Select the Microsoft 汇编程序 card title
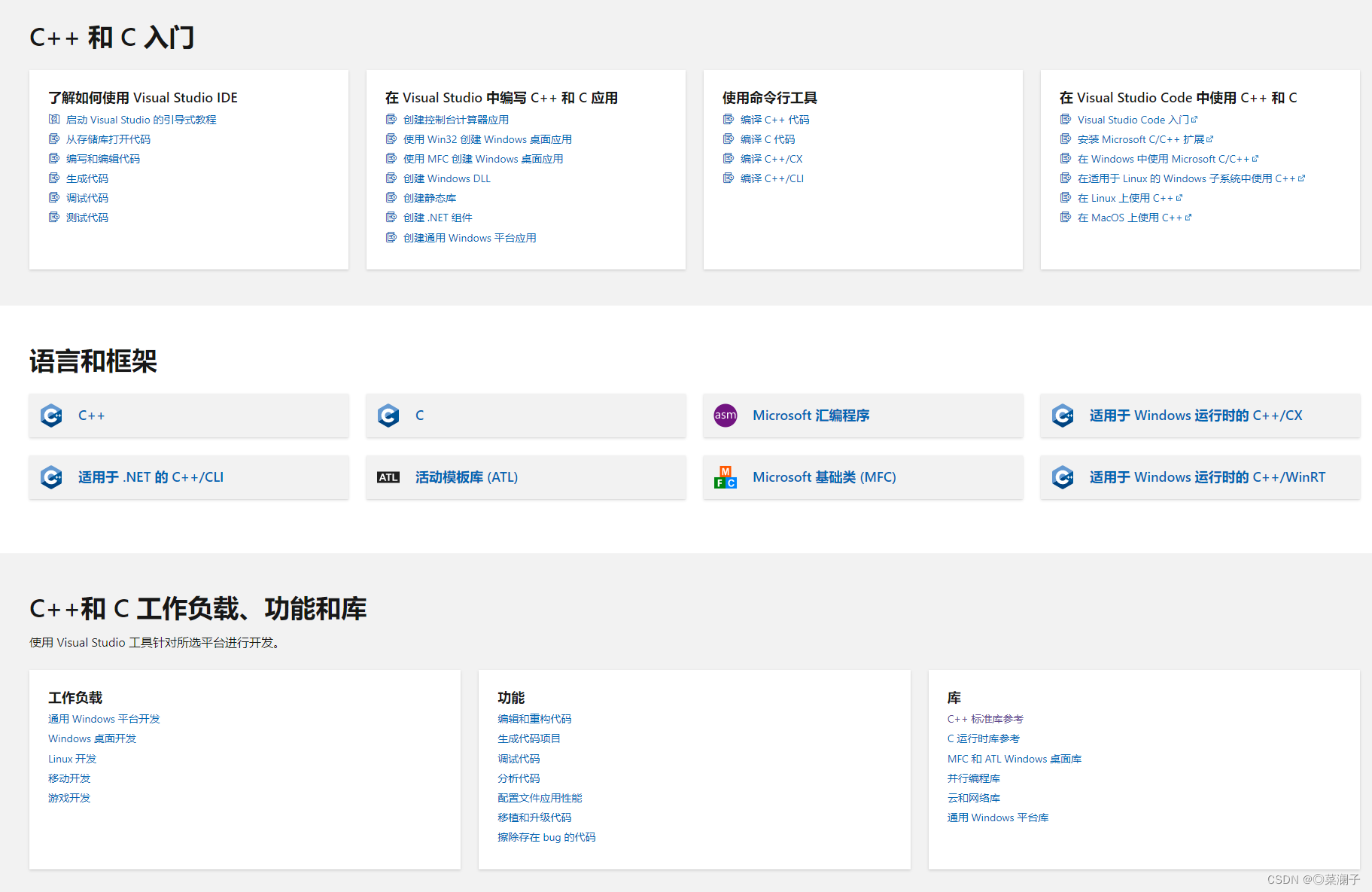The height and width of the screenshot is (892, 1372). click(x=811, y=416)
